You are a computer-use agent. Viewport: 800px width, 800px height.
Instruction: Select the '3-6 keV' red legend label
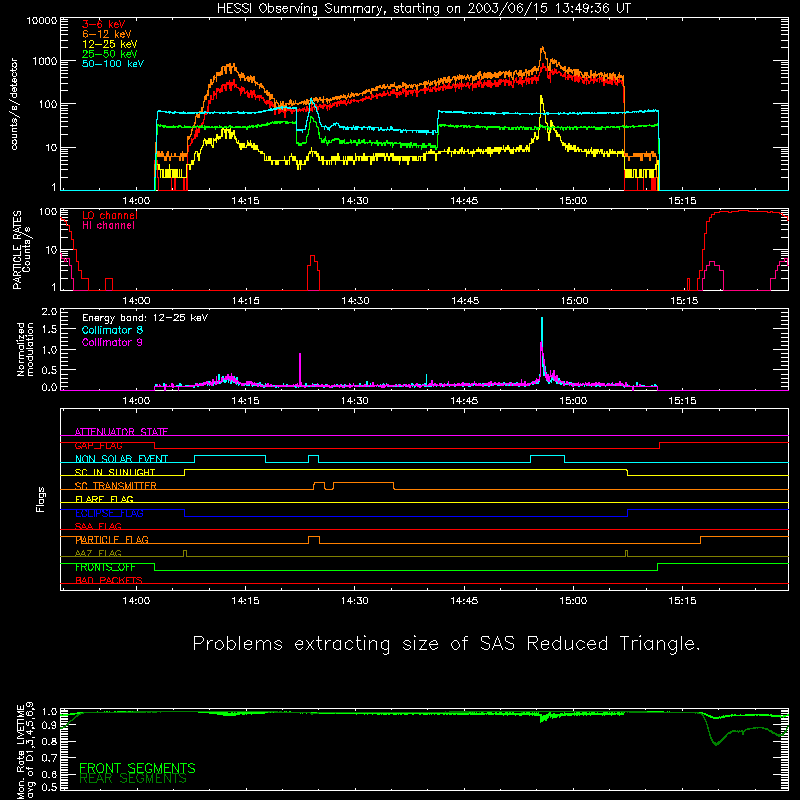pyautogui.click(x=103, y=24)
